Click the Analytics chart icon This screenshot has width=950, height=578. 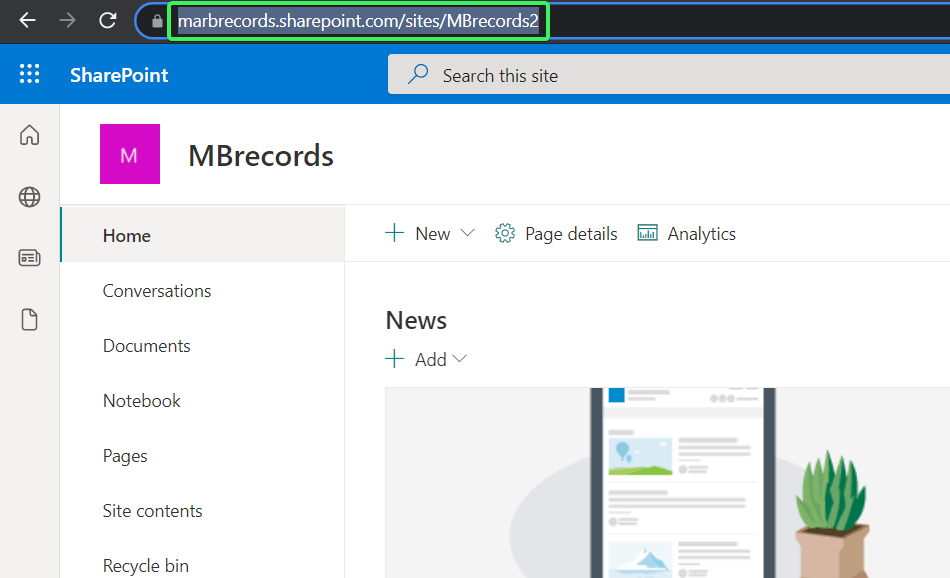(647, 233)
